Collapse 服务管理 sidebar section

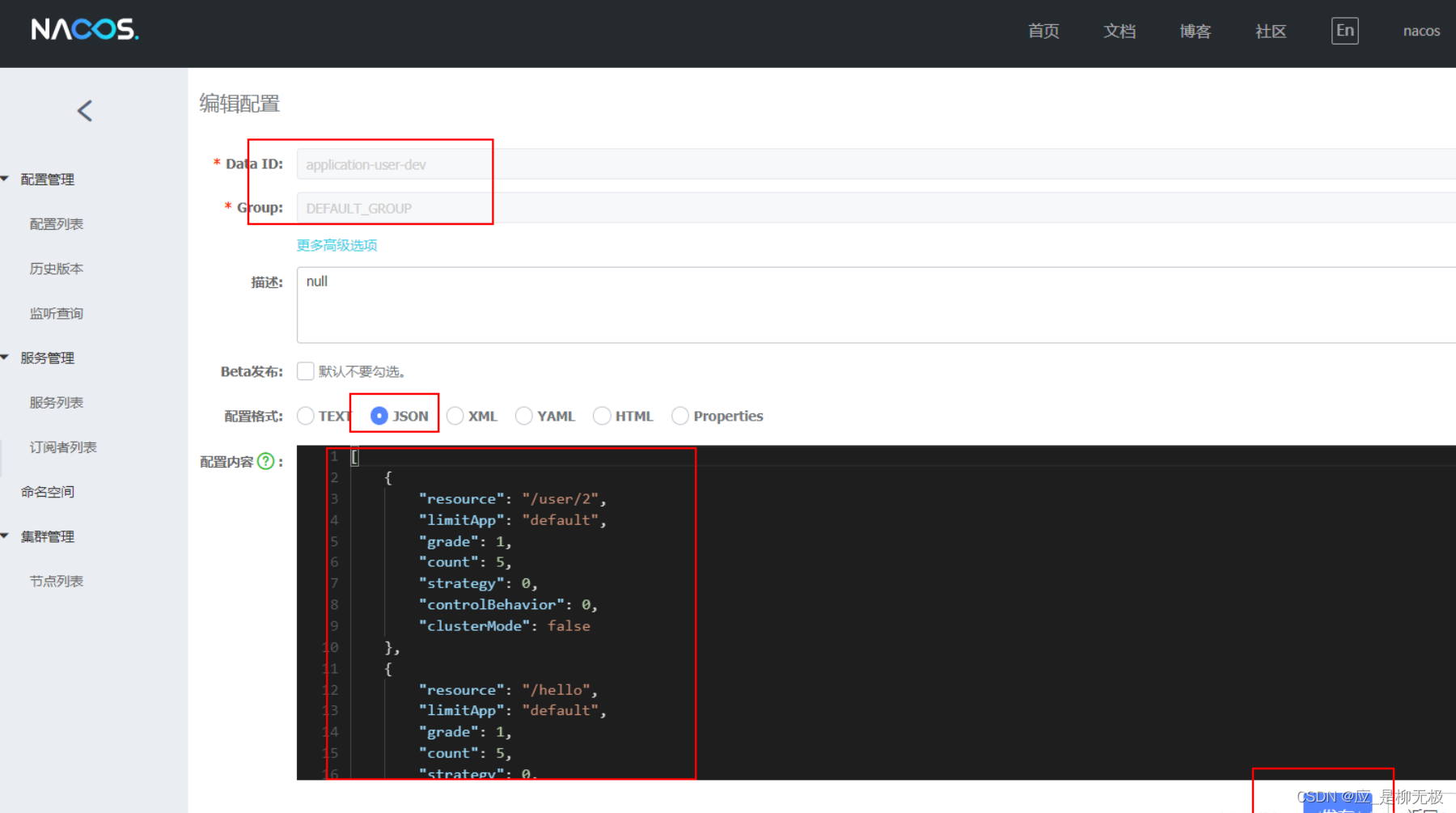47,358
